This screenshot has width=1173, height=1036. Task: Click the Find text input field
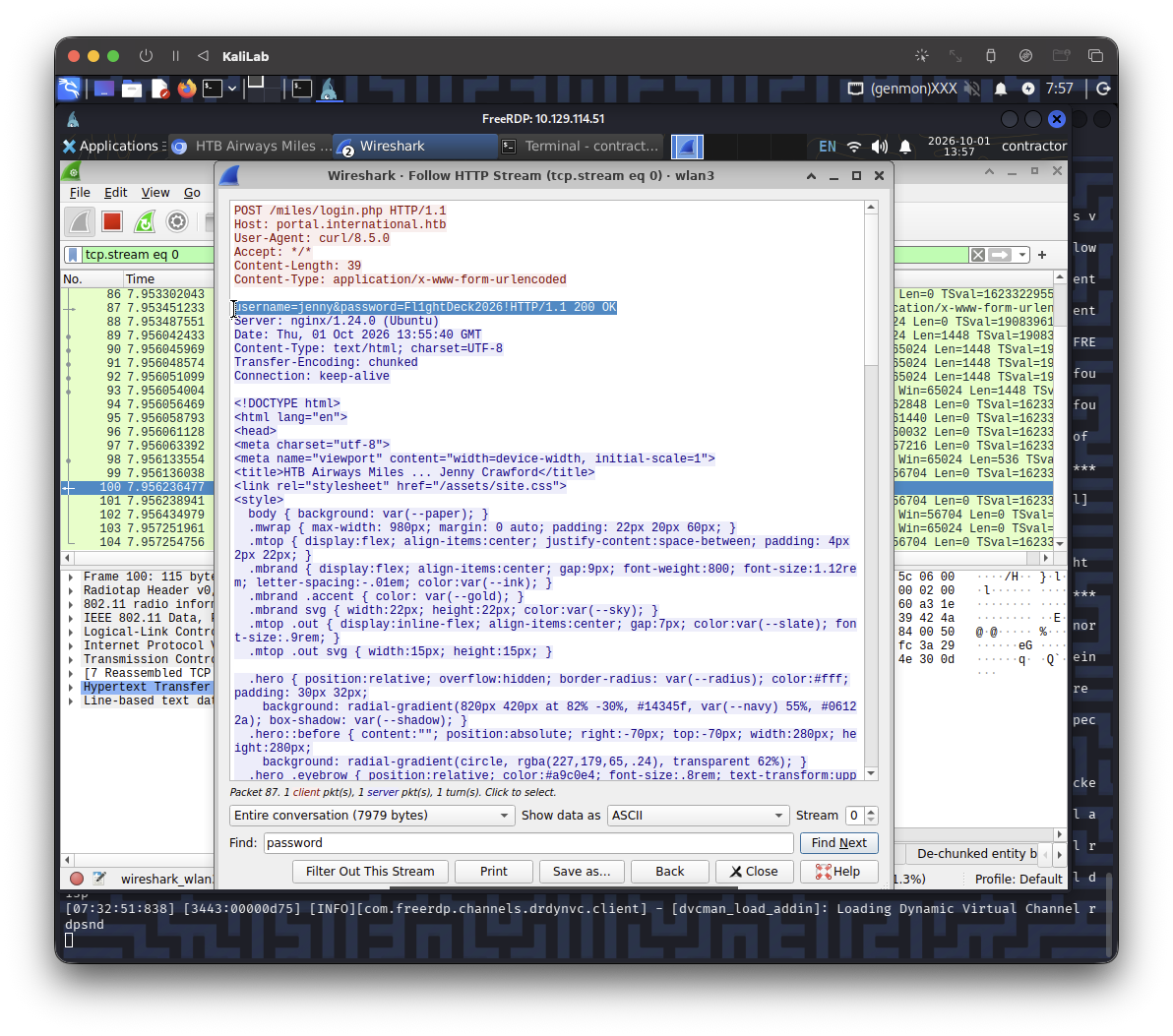coord(528,843)
